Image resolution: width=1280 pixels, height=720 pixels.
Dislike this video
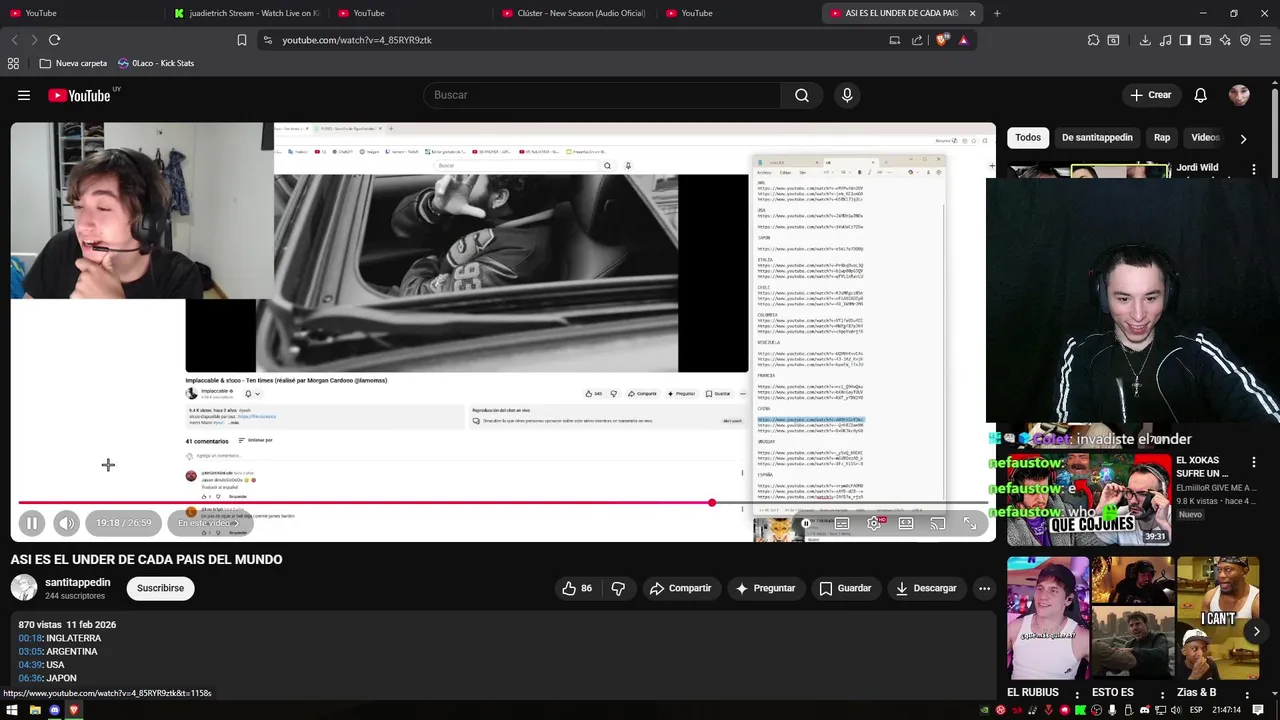[x=618, y=588]
